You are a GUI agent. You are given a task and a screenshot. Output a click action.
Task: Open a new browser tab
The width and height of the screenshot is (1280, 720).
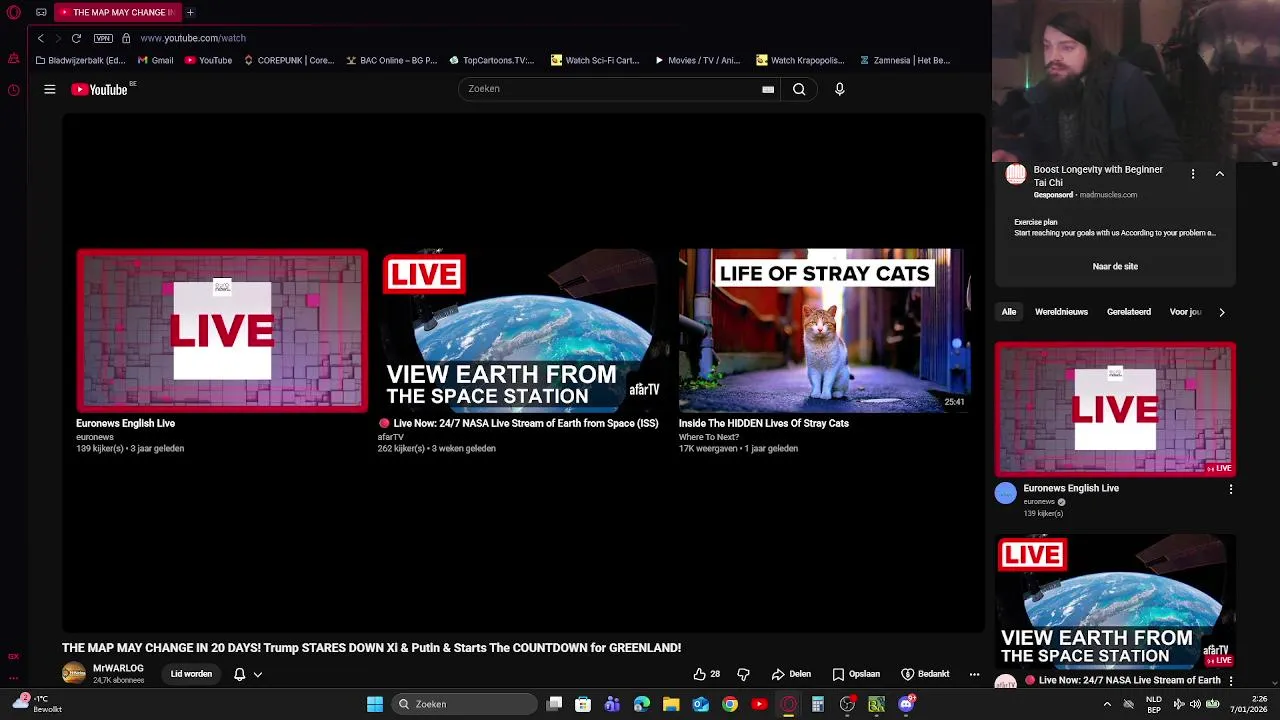coord(190,12)
